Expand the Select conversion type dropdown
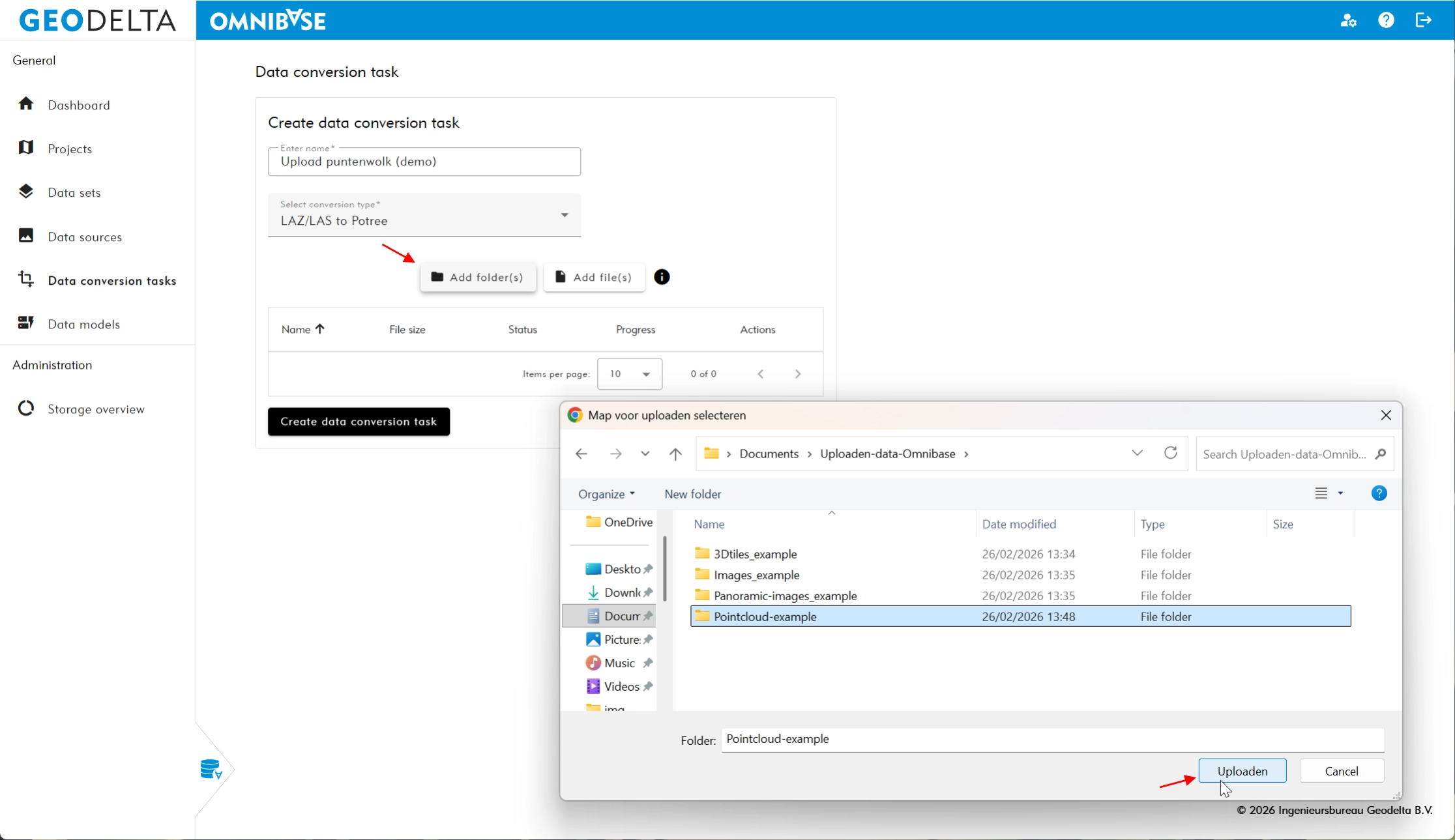 tap(565, 215)
